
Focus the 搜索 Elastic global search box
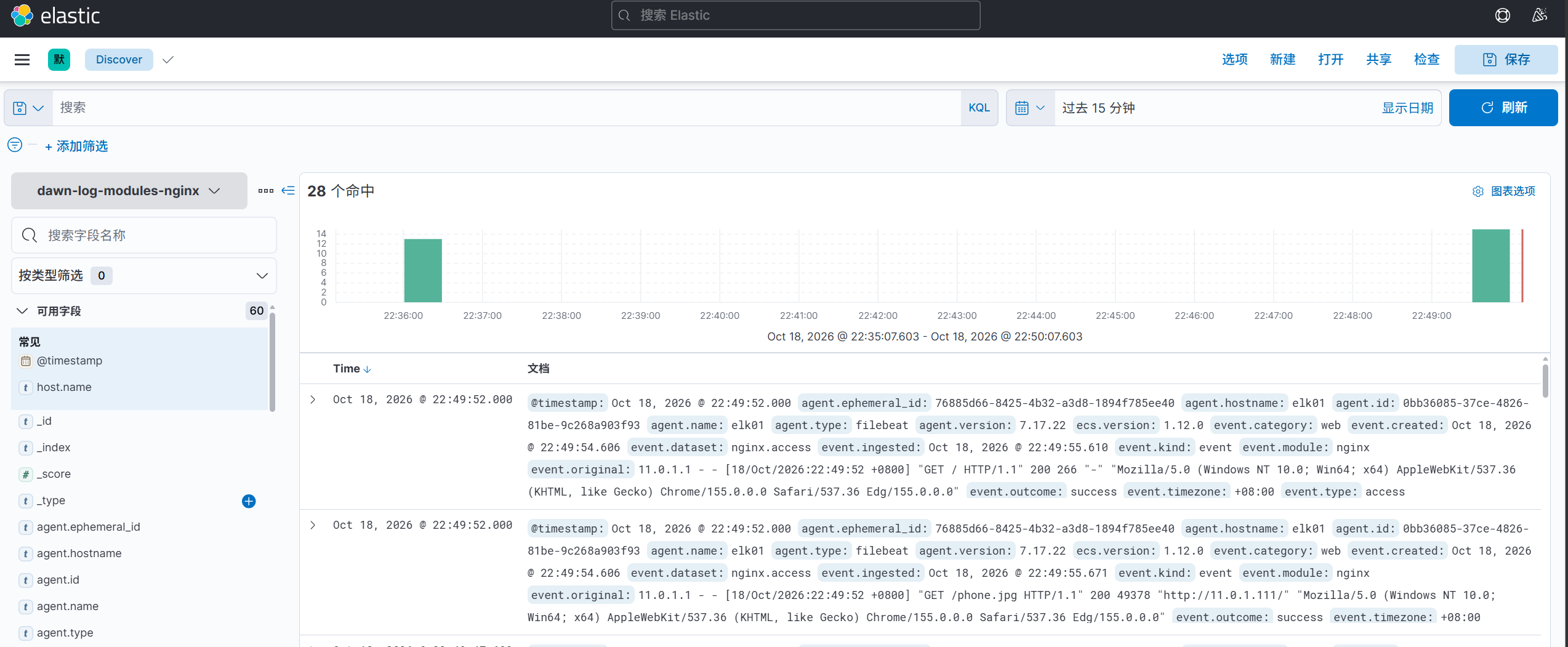point(795,15)
